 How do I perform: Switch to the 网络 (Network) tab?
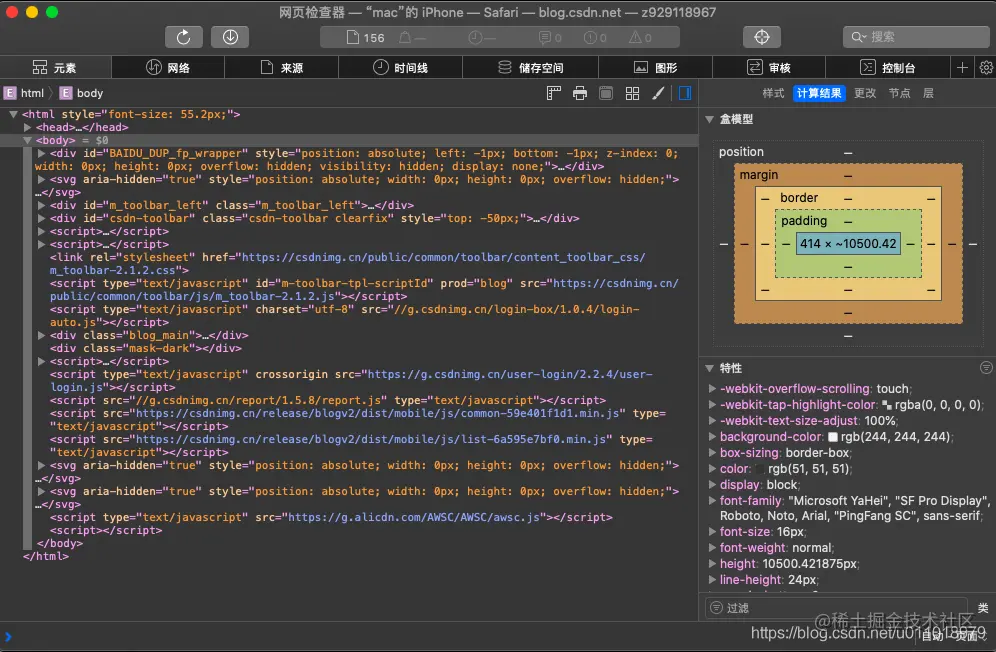pos(168,67)
